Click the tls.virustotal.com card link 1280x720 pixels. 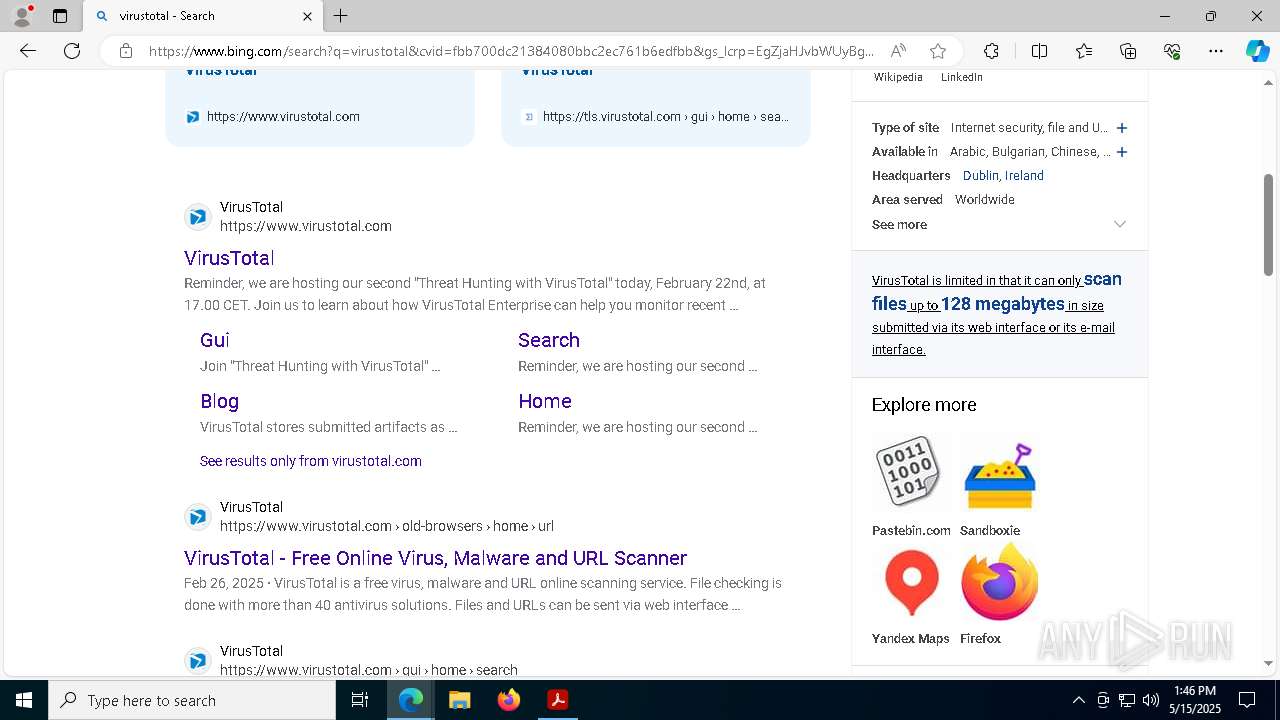pyautogui.click(x=665, y=117)
